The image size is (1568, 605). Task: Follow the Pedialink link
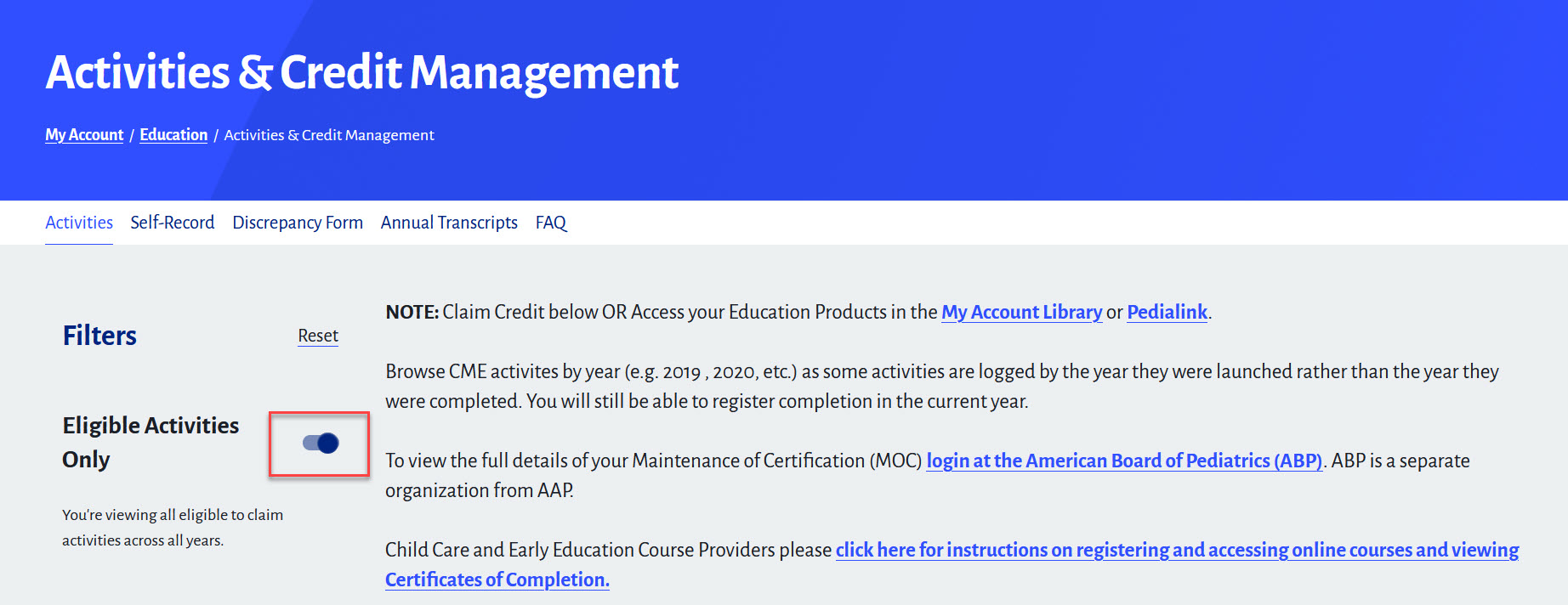[1167, 312]
